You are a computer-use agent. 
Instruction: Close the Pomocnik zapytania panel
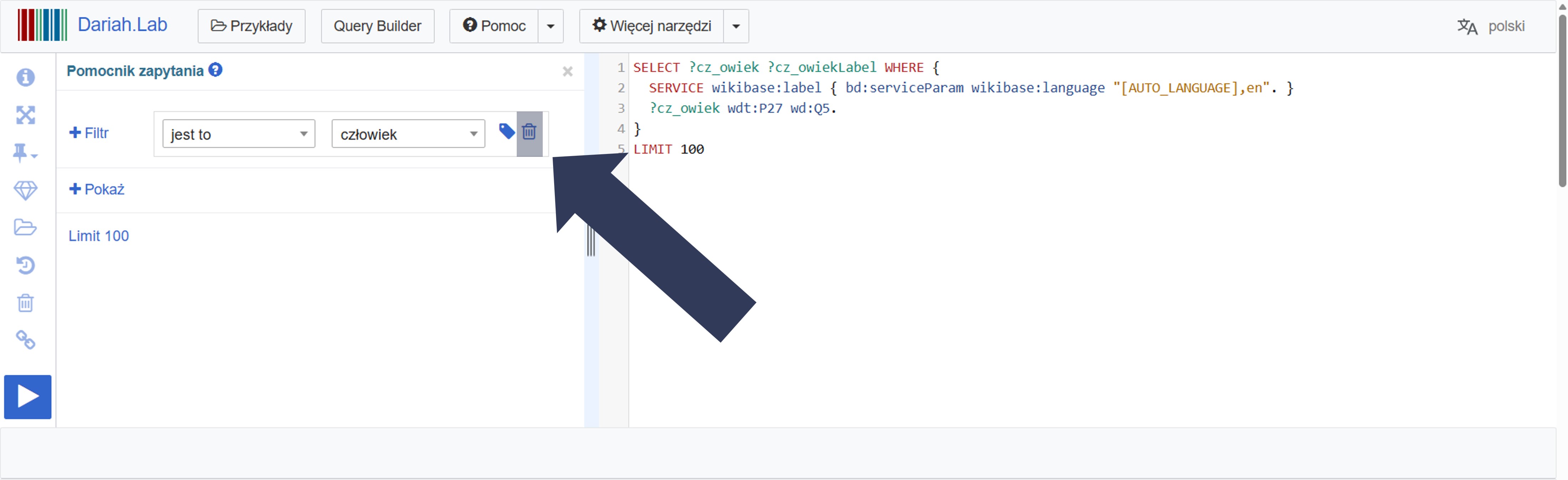click(x=567, y=72)
